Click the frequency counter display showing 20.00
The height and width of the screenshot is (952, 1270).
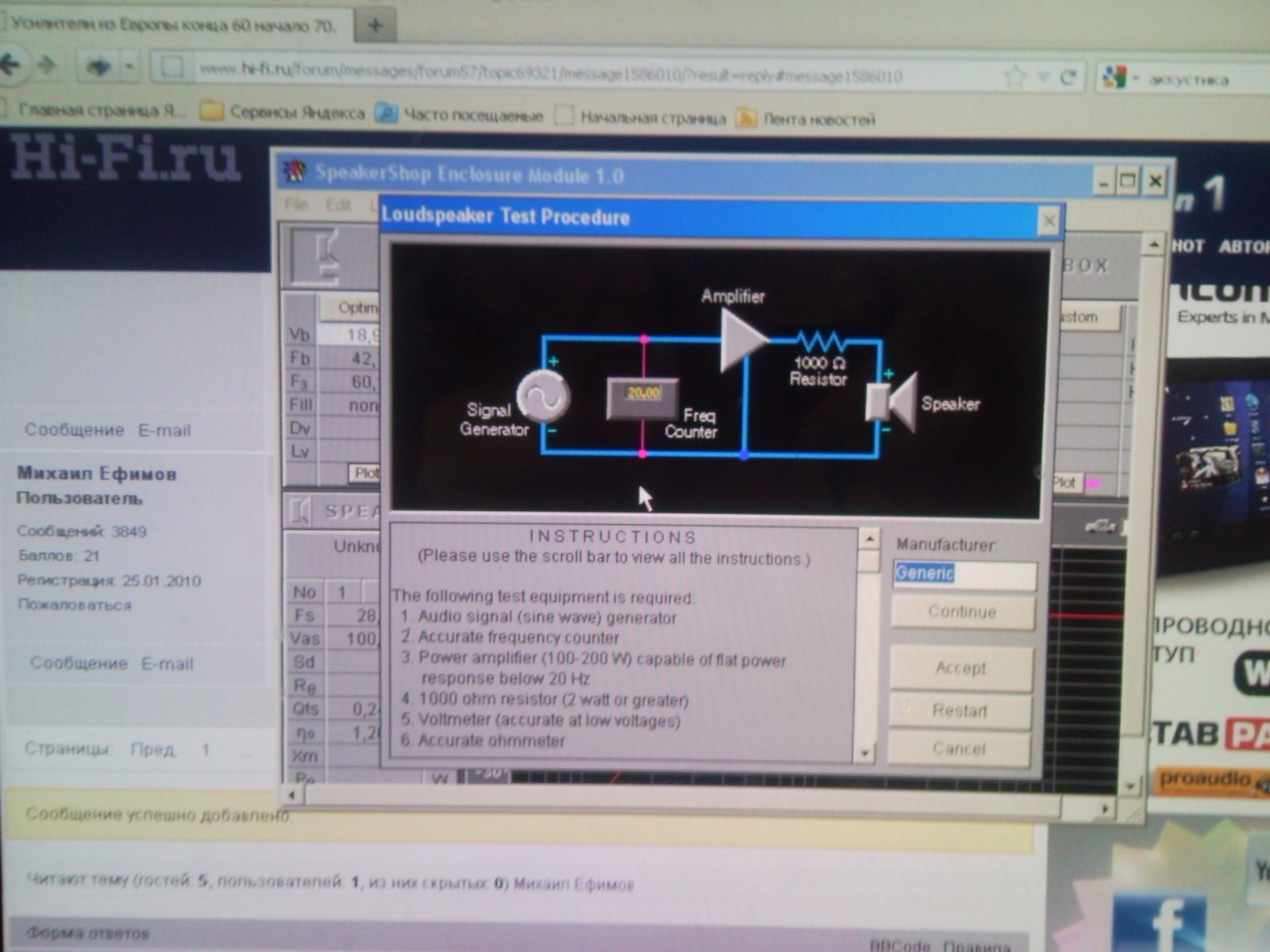click(642, 394)
